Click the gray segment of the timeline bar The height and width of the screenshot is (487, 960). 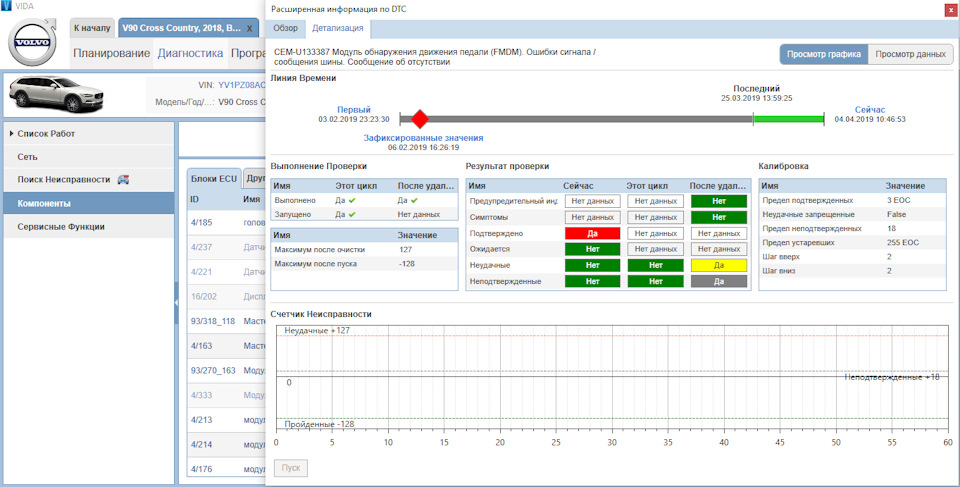[576, 119]
